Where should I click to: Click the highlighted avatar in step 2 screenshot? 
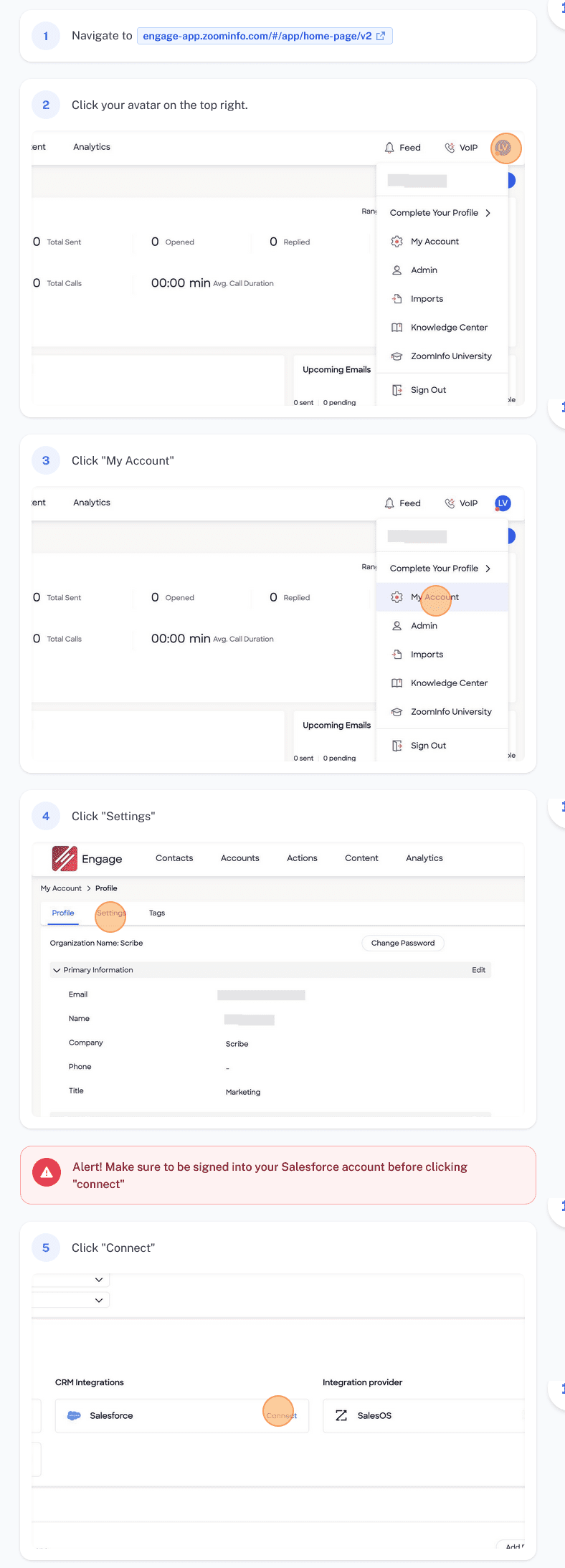[x=505, y=148]
